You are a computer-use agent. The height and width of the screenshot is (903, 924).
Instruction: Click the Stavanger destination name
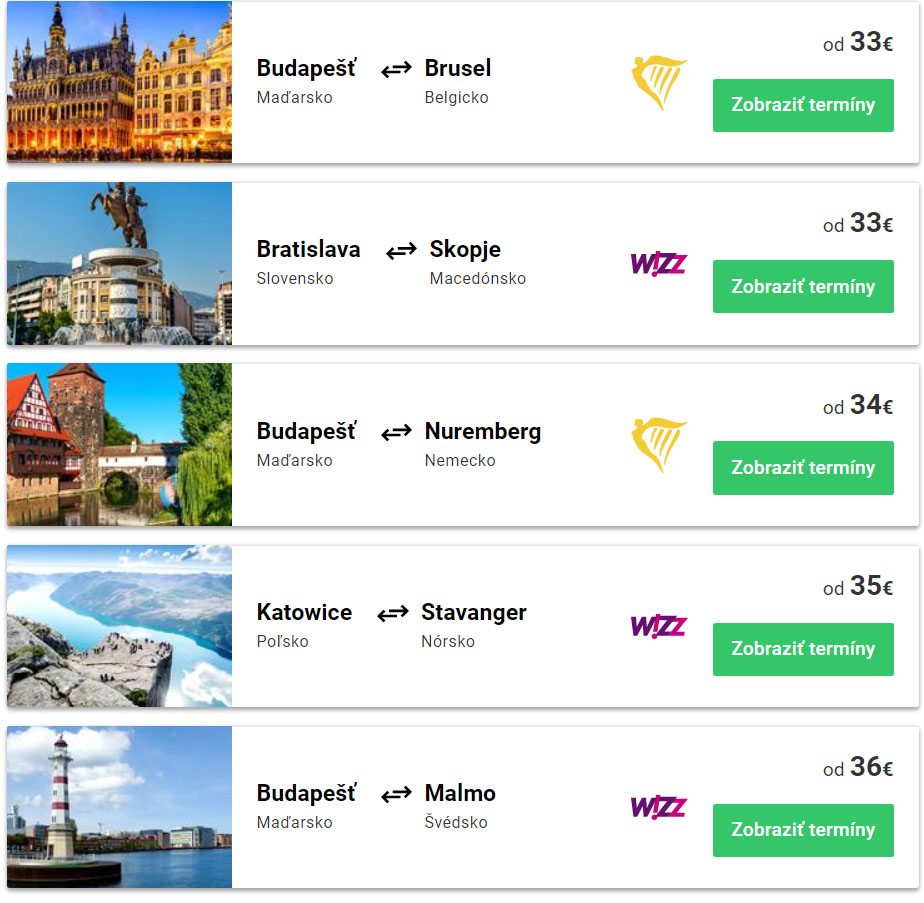473,613
